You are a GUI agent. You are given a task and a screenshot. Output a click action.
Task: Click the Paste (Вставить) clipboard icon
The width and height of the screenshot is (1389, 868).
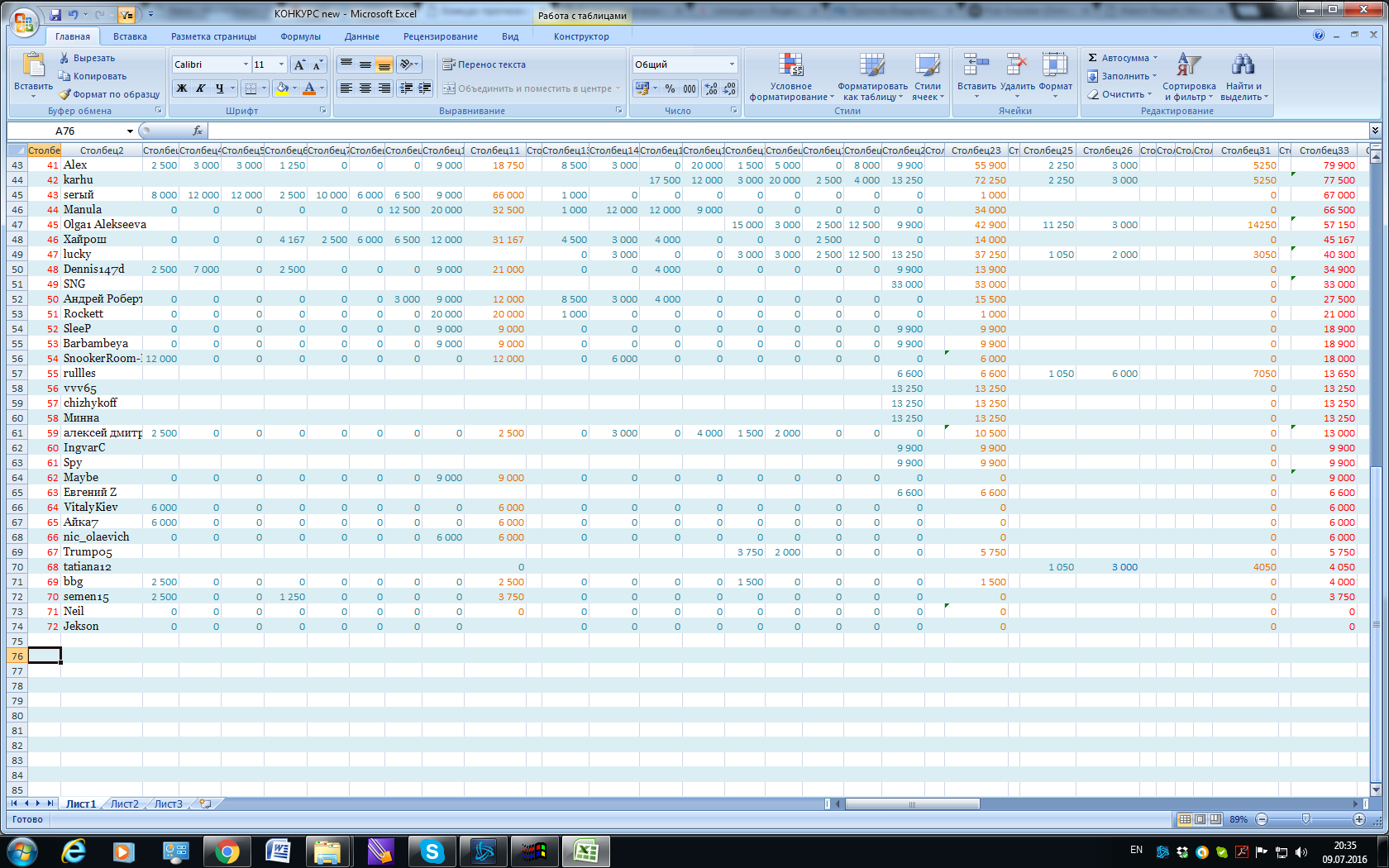tap(33, 66)
